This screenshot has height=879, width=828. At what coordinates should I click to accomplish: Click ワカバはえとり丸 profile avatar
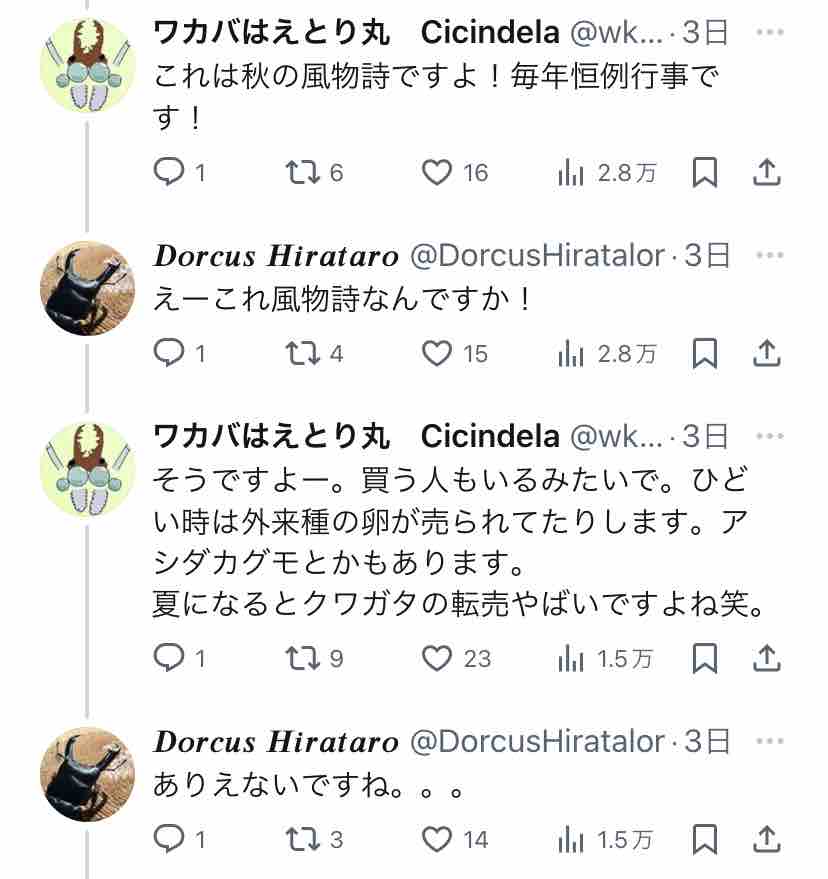click(x=88, y=65)
